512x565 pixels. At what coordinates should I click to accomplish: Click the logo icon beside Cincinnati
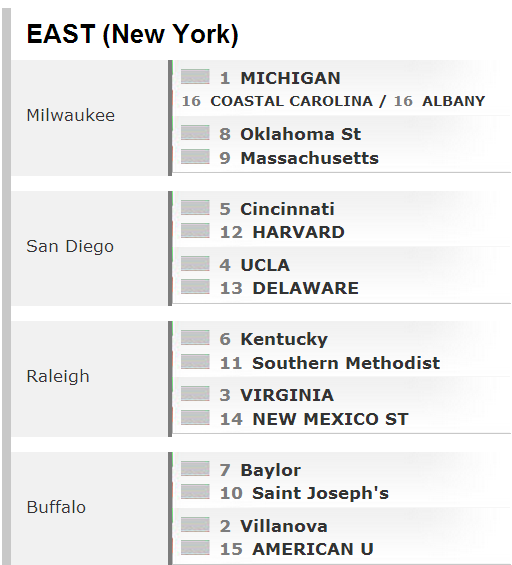(x=195, y=208)
